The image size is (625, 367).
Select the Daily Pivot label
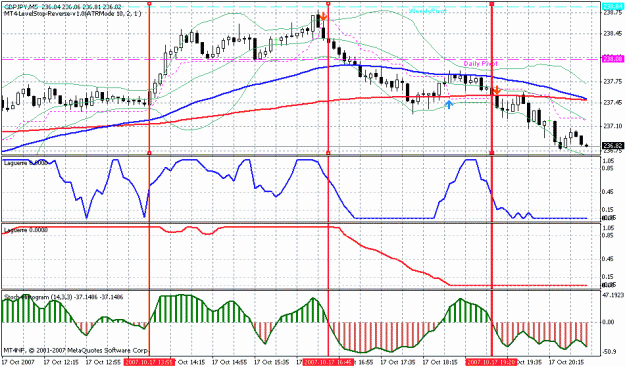click(x=481, y=63)
